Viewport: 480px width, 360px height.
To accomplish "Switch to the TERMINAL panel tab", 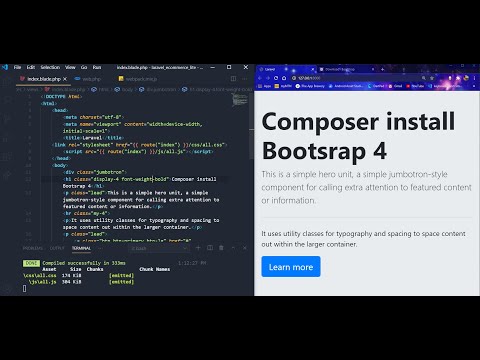I will click(x=81, y=248).
